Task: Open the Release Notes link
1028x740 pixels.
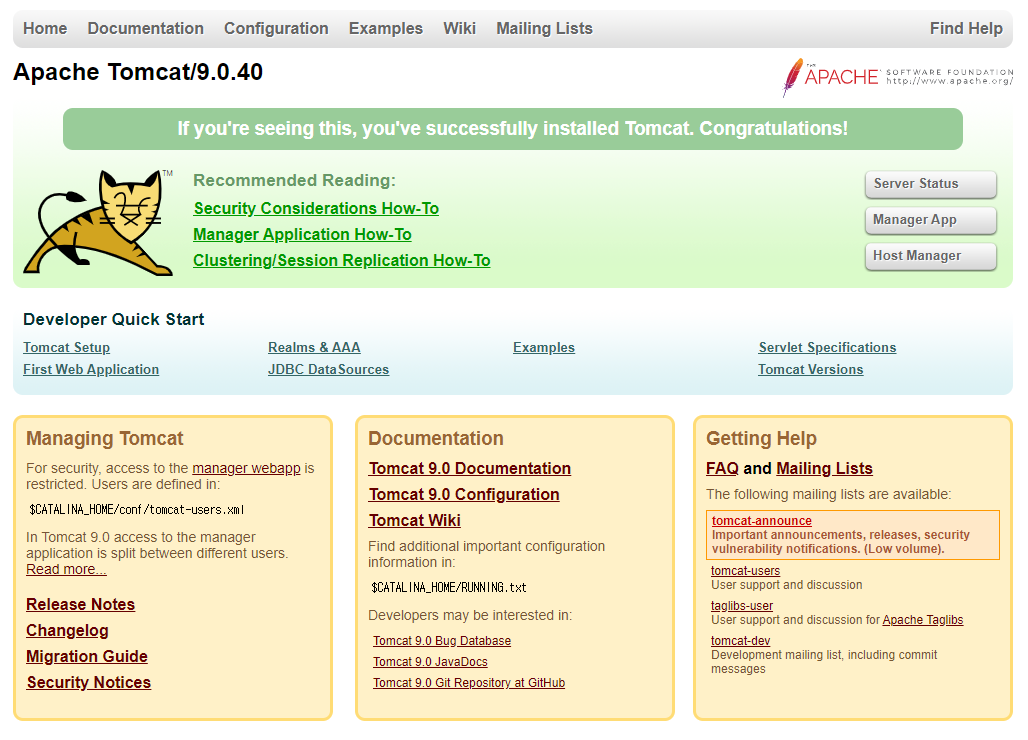Action: tap(81, 604)
